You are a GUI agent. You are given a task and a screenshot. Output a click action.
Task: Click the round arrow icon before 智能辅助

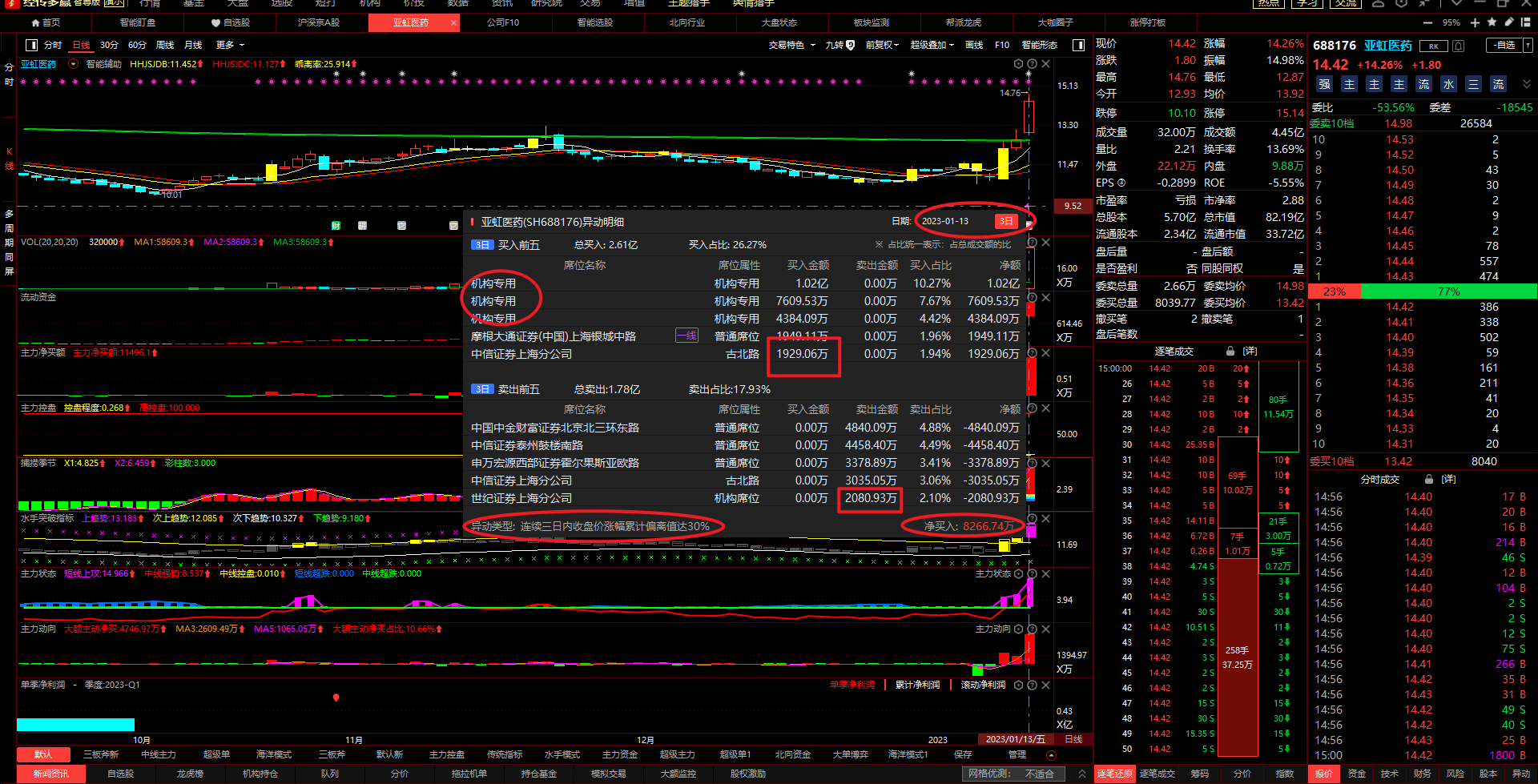point(74,63)
